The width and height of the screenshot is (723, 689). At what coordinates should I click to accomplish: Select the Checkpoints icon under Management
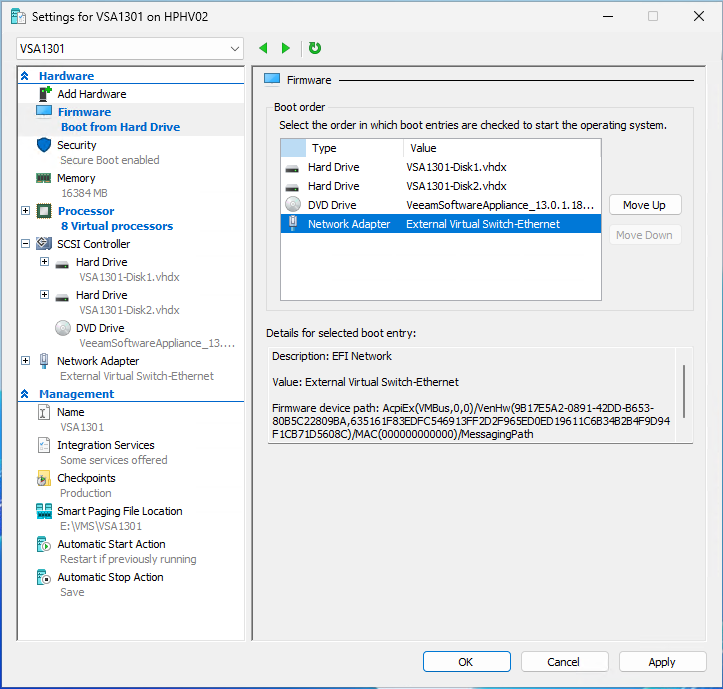pos(44,478)
